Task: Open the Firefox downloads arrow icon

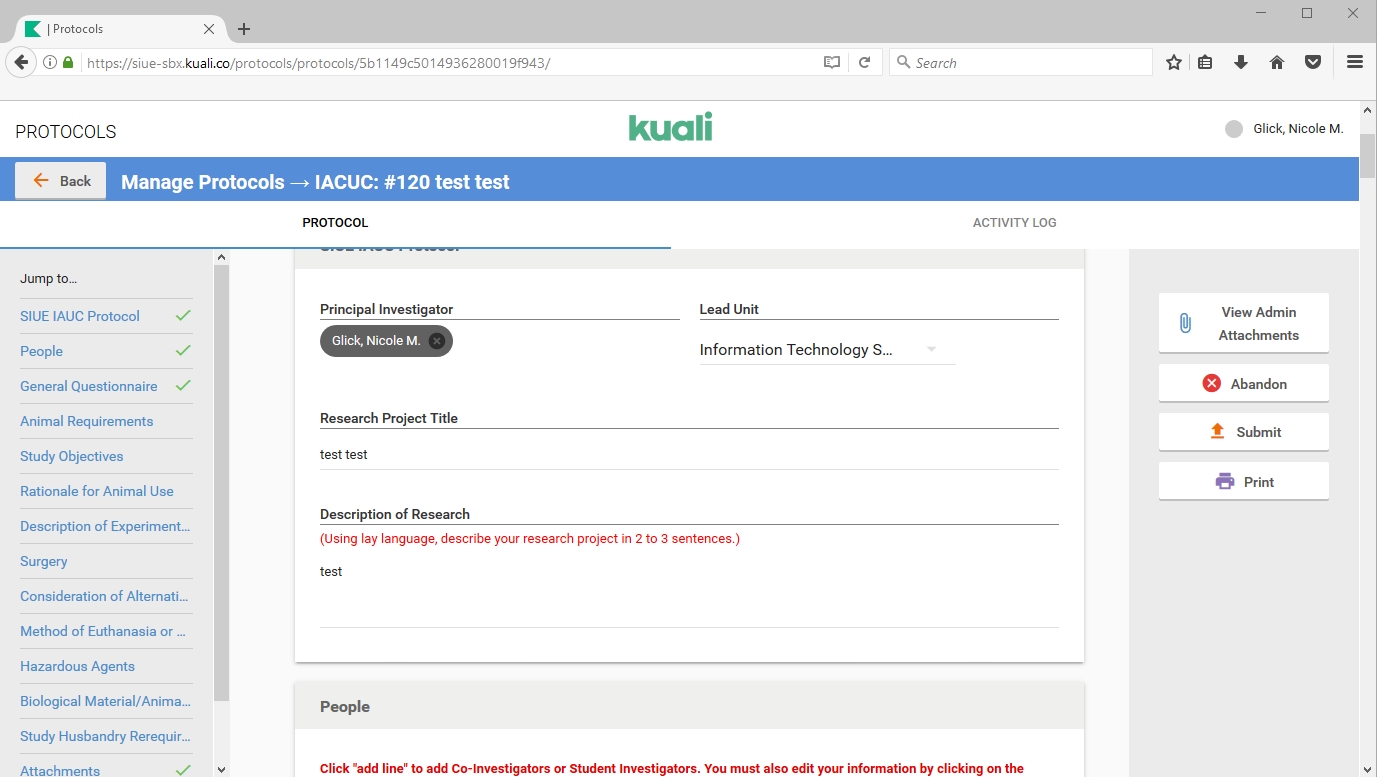Action: tap(1241, 62)
